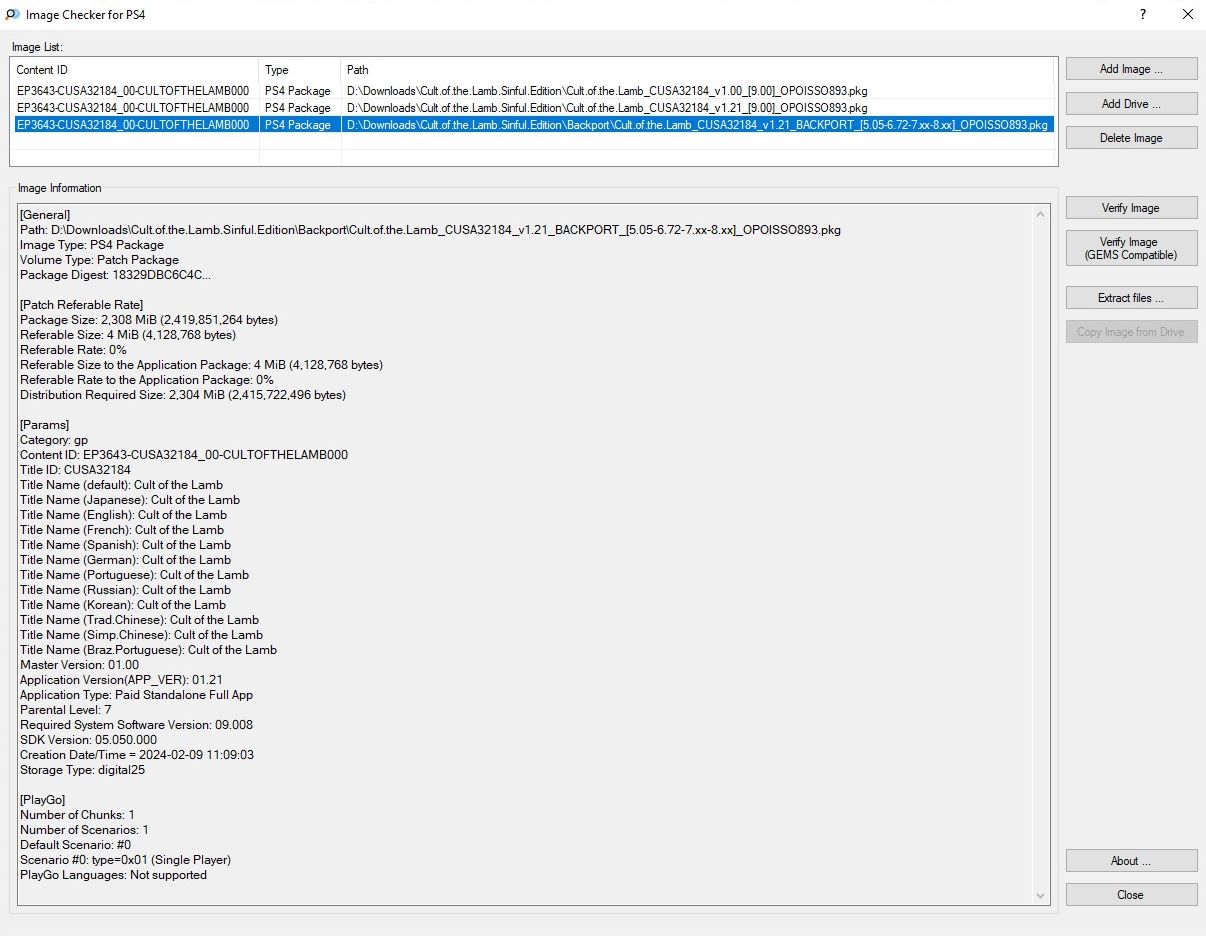Viewport: 1206px width, 936px height.
Task: Open the Extract files dialog
Action: click(x=1131, y=298)
